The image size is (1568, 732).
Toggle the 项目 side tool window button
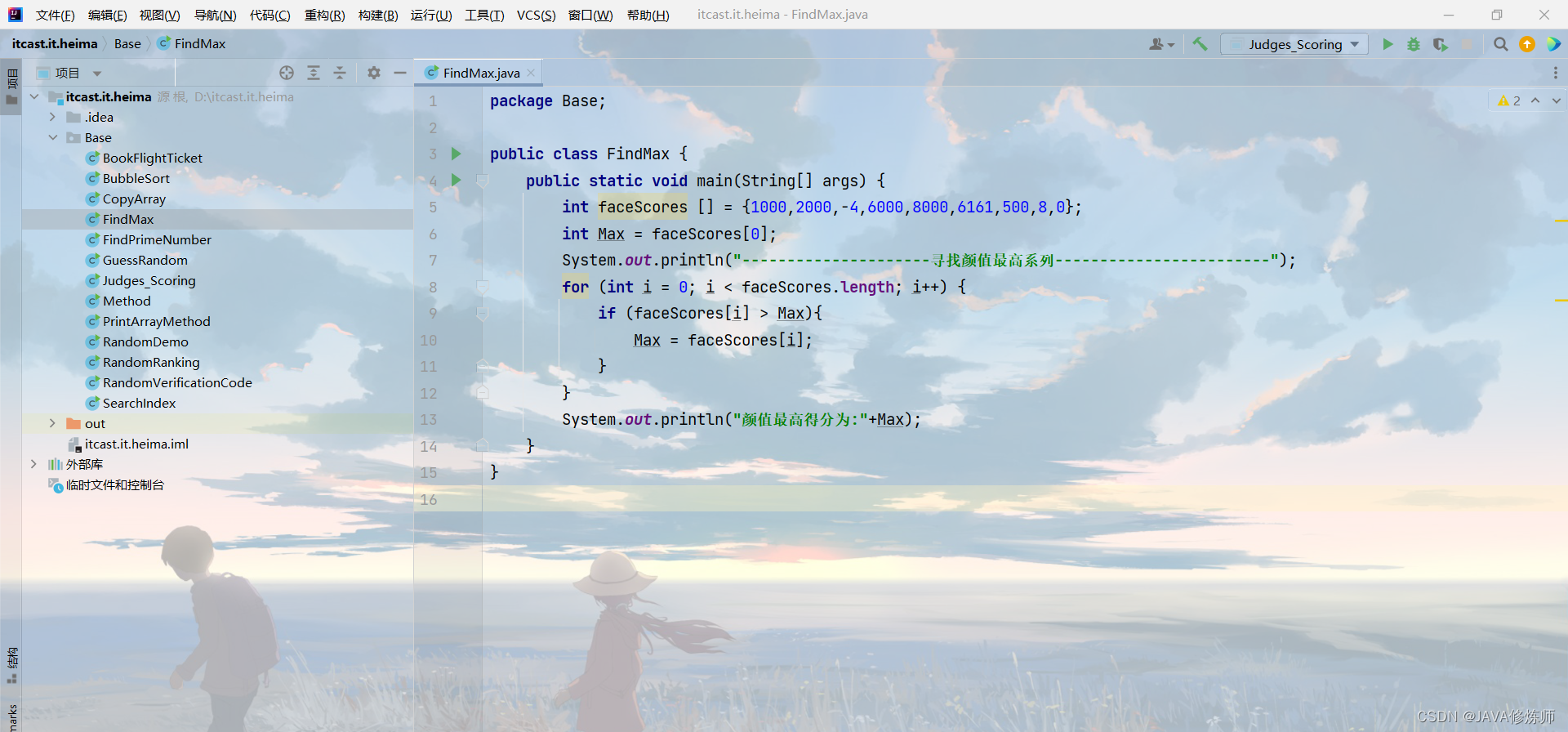point(11,87)
